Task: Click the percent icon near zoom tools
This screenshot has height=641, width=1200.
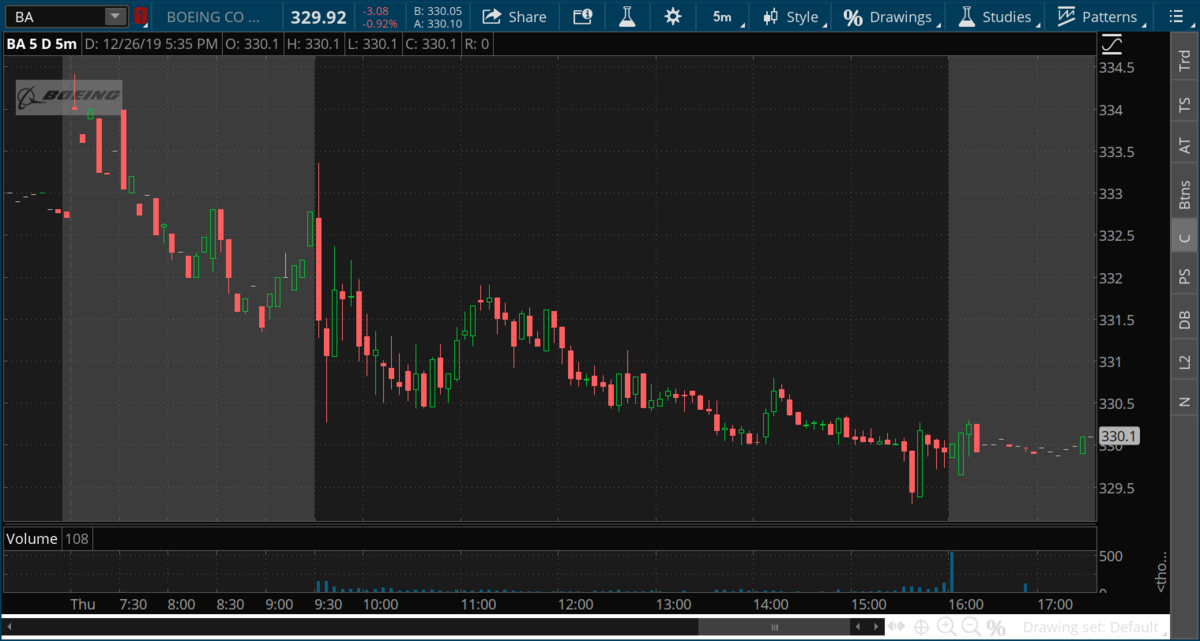Action: click(996, 627)
